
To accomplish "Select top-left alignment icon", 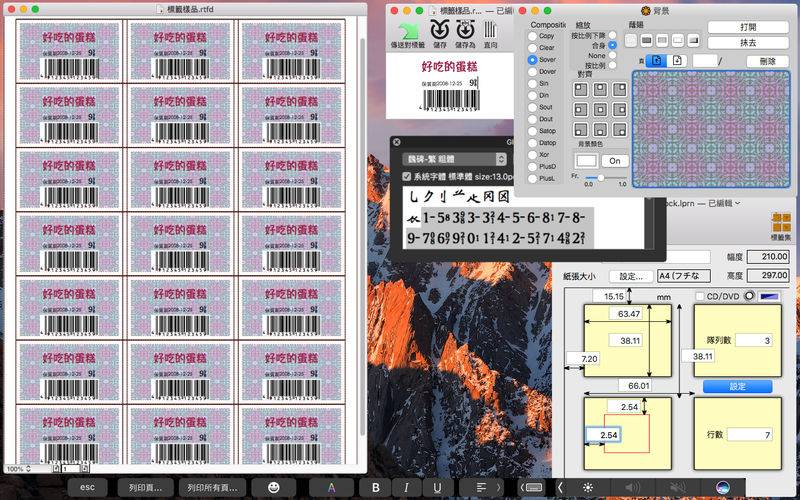I will click(x=581, y=90).
